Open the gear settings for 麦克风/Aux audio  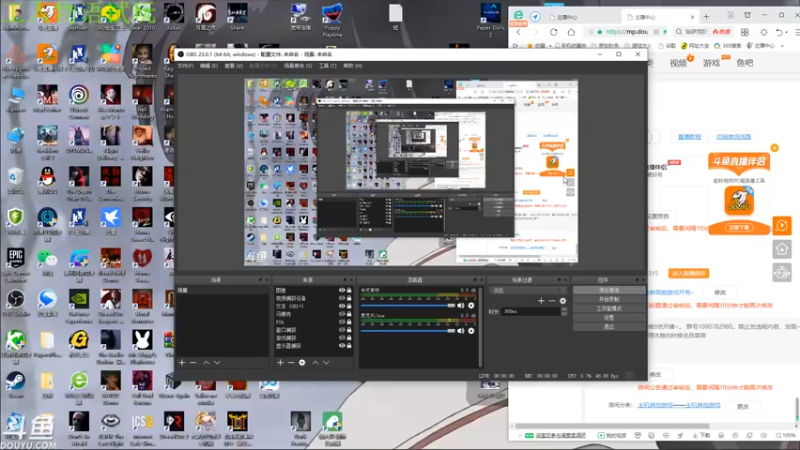pyautogui.click(x=471, y=331)
